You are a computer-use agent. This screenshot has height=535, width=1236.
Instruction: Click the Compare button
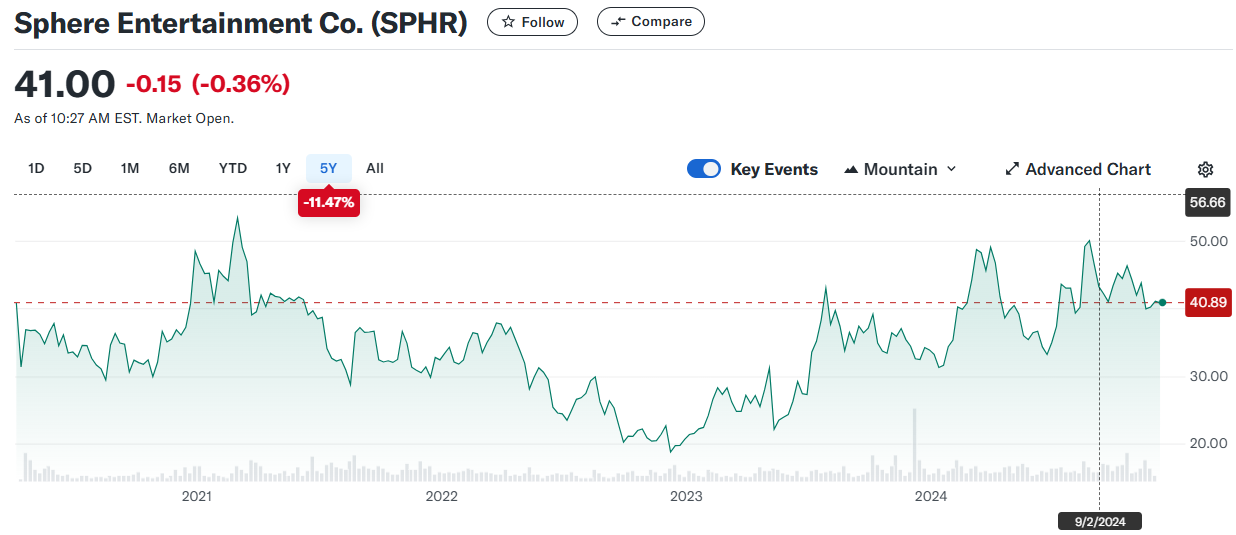[x=651, y=21]
